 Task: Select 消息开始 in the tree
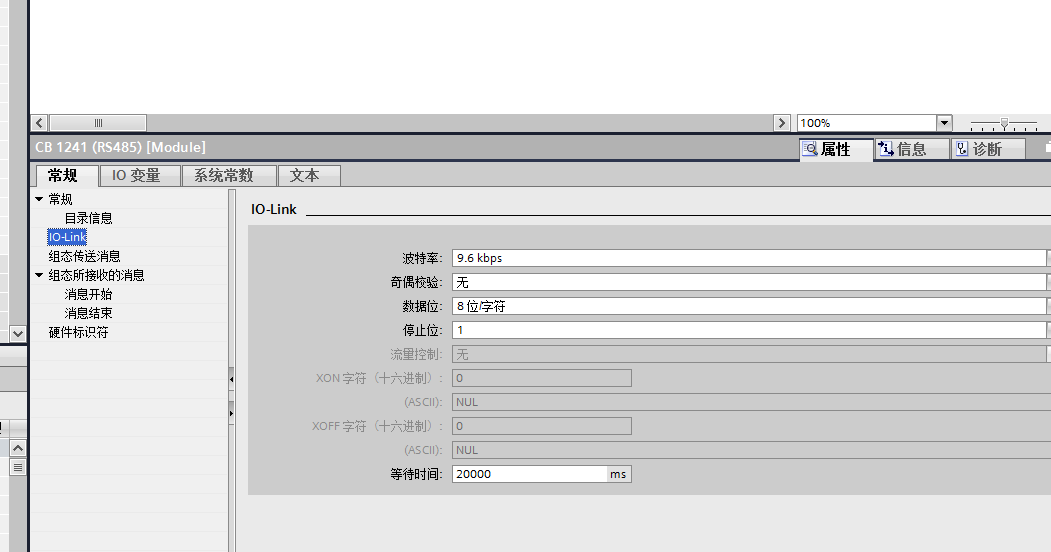(88, 294)
